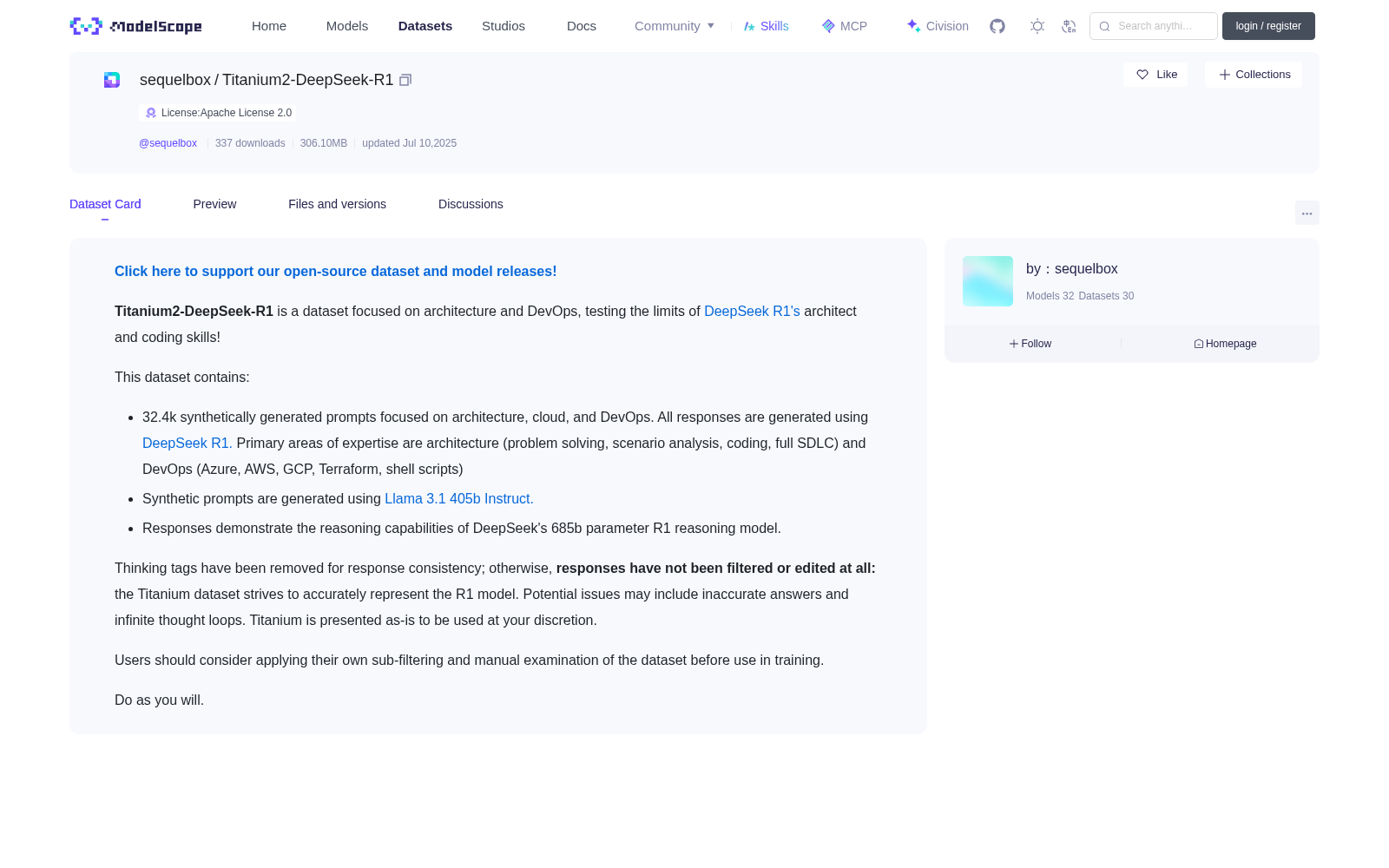The height and width of the screenshot is (868, 1389).
Task: Copy dataset name with copy icon
Action: pos(405,80)
